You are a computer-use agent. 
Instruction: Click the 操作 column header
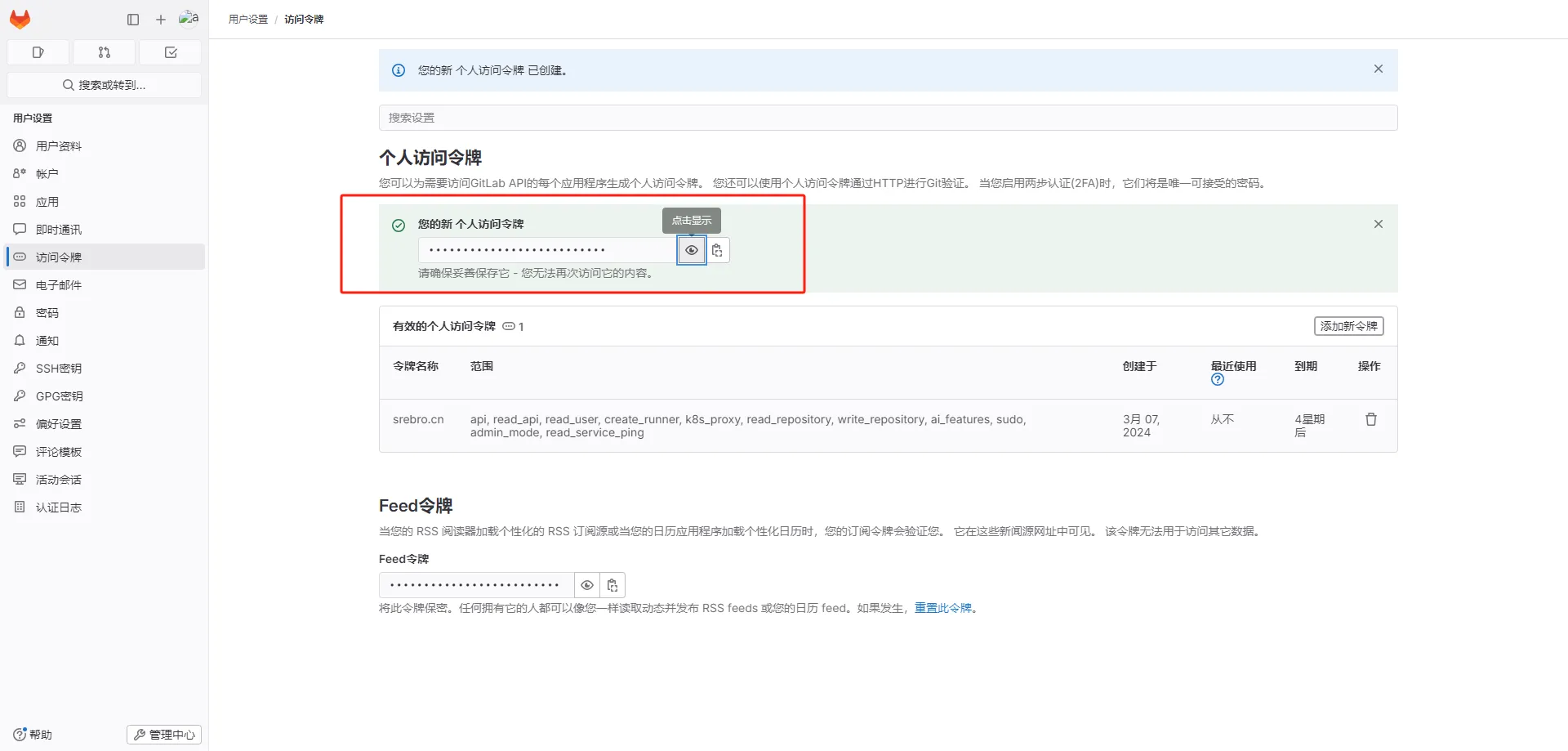pos(1370,366)
